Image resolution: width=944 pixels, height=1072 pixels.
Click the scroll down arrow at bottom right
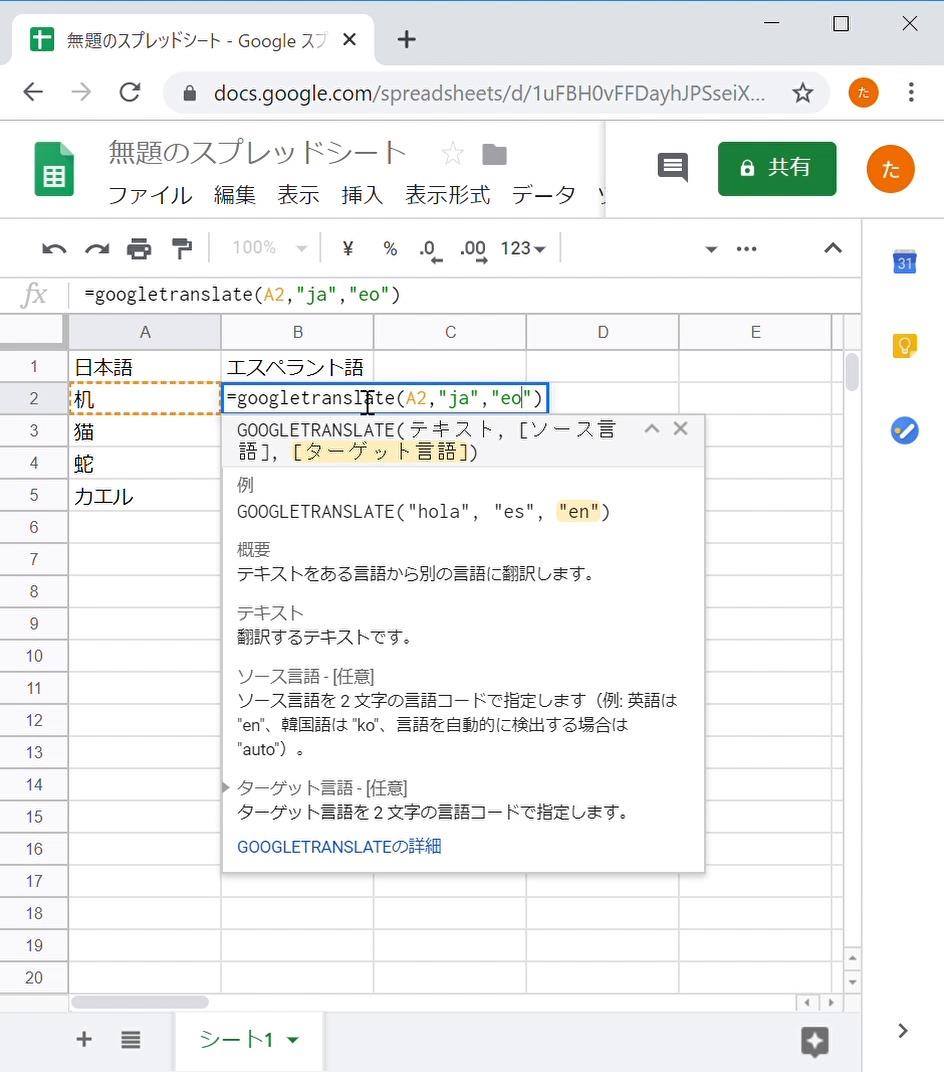(x=852, y=982)
